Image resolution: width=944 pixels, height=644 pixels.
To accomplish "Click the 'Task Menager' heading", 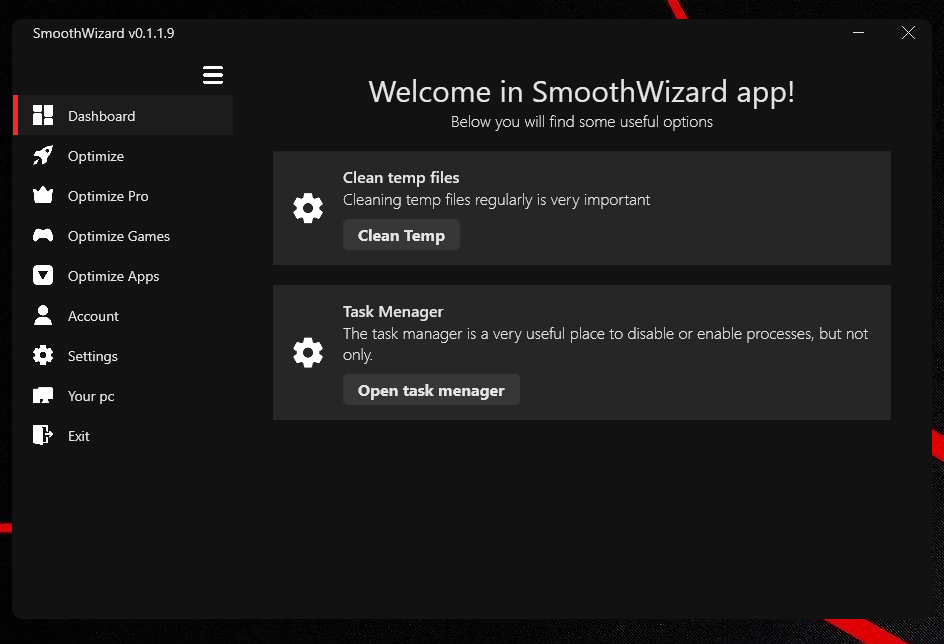I will tap(393, 311).
